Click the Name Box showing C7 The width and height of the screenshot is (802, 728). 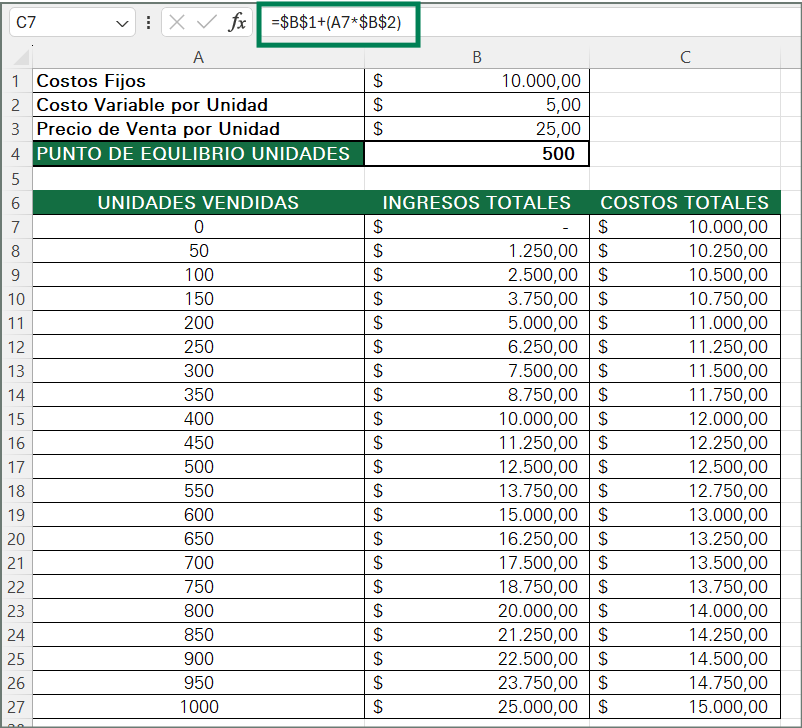point(72,23)
